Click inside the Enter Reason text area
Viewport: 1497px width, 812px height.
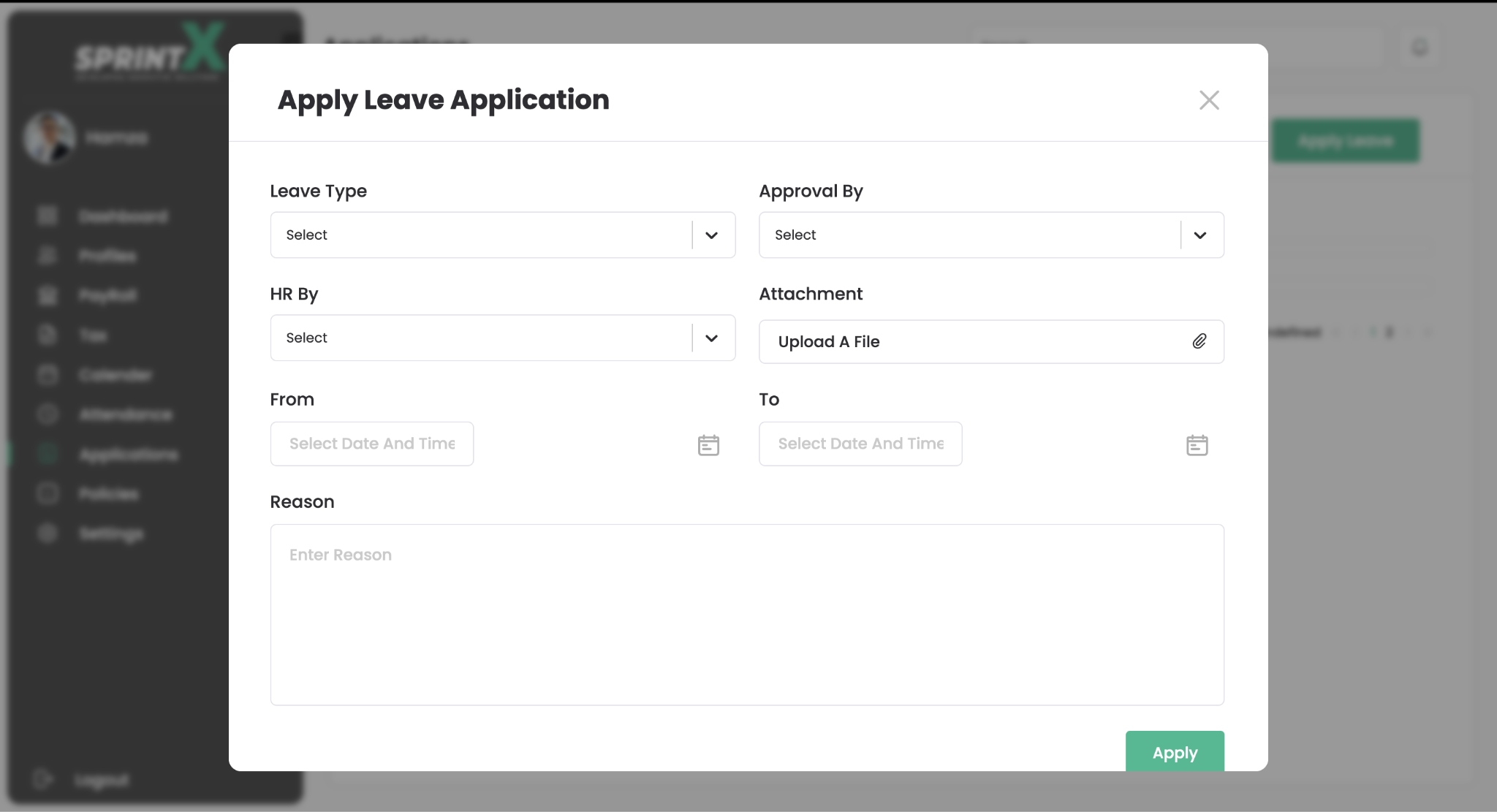[746, 614]
